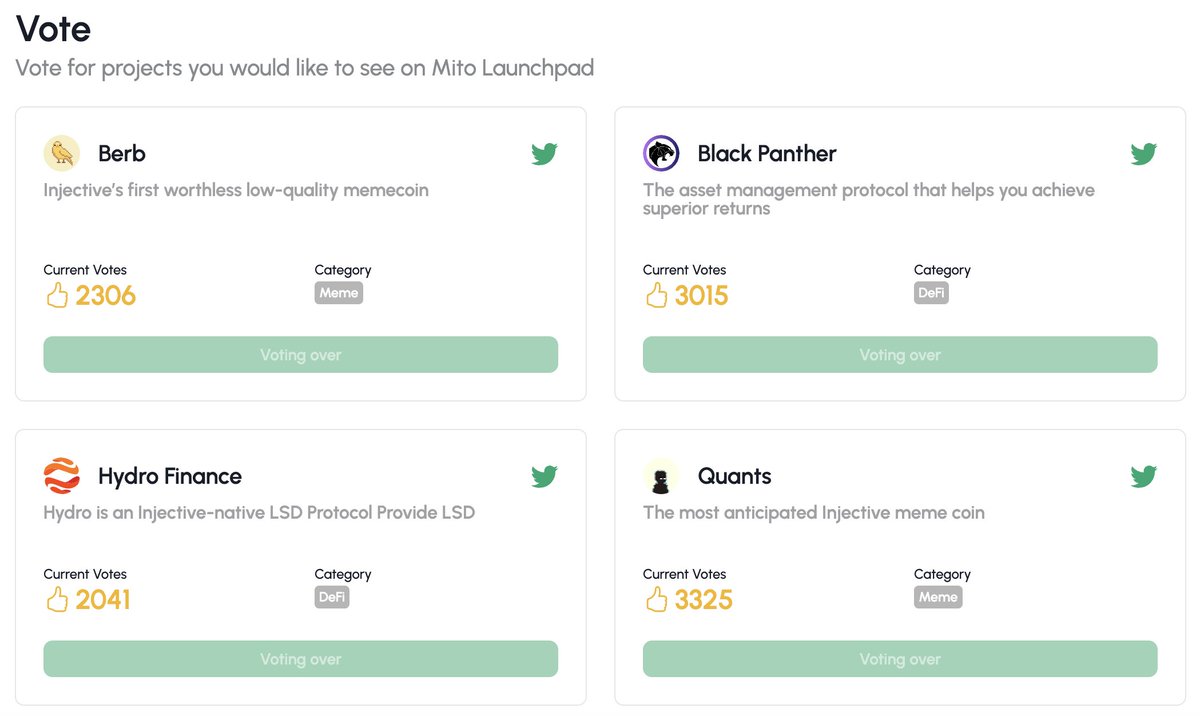
Task: Click thumbs-up icon beside 3325 votes
Action: [x=656, y=599]
